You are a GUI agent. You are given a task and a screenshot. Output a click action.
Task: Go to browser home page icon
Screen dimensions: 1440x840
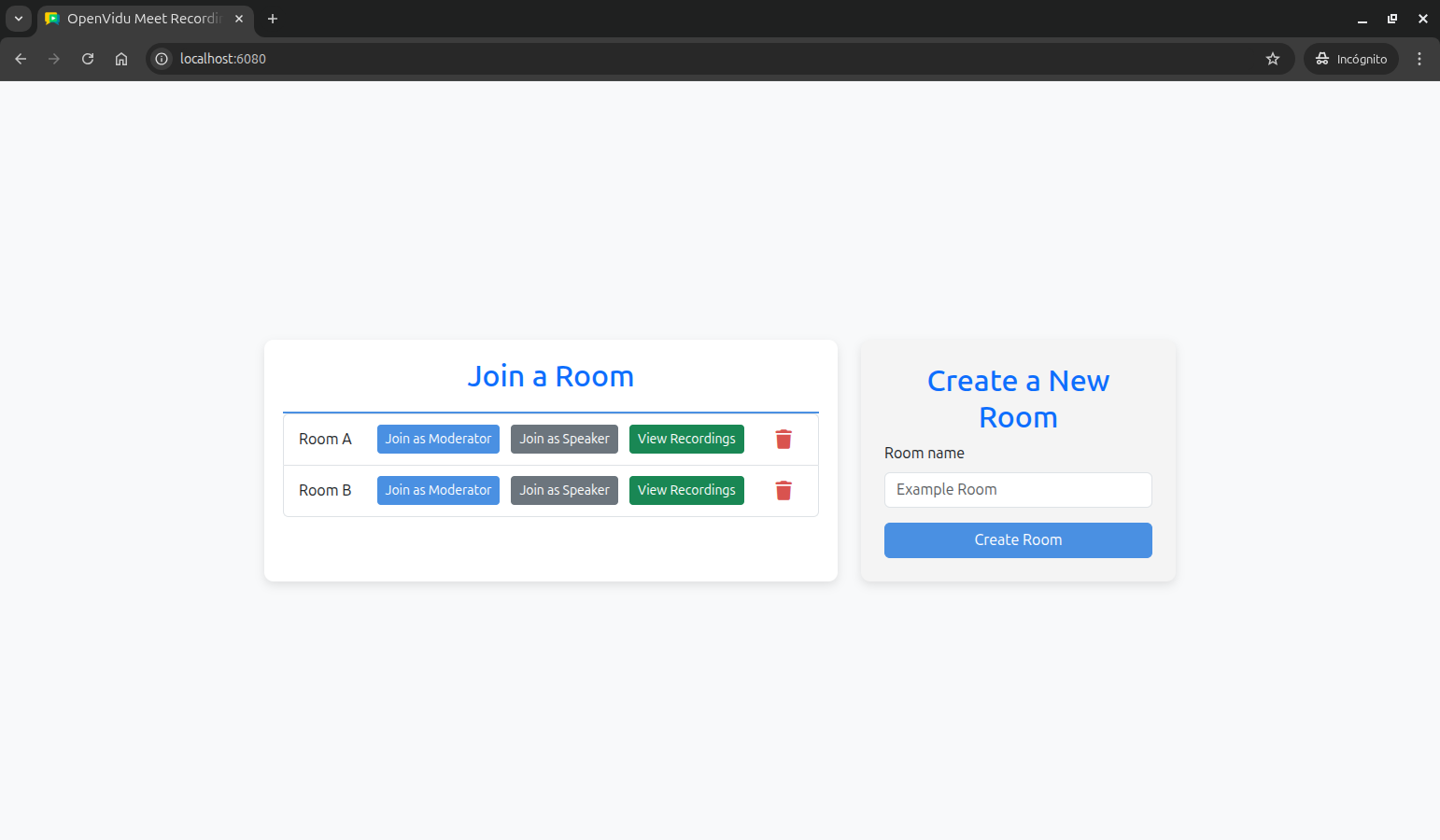pyautogui.click(x=121, y=59)
